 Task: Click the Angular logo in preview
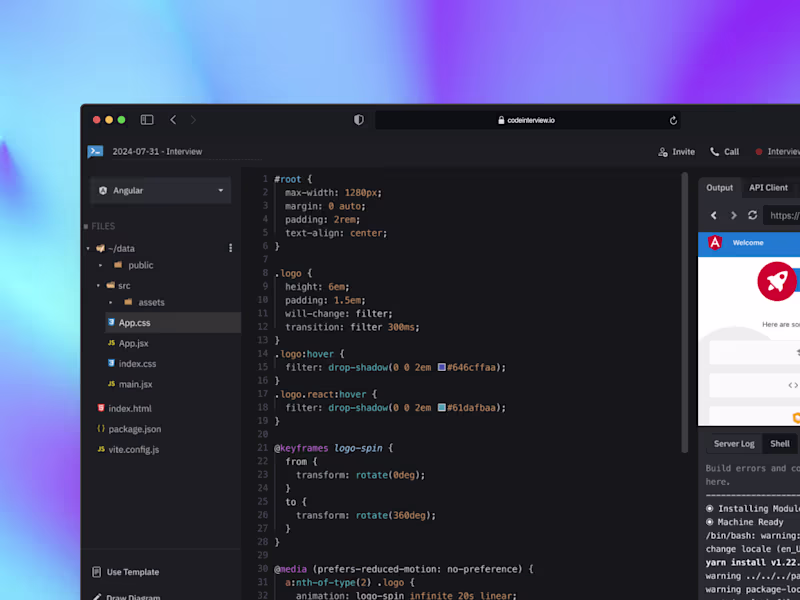tap(715, 243)
